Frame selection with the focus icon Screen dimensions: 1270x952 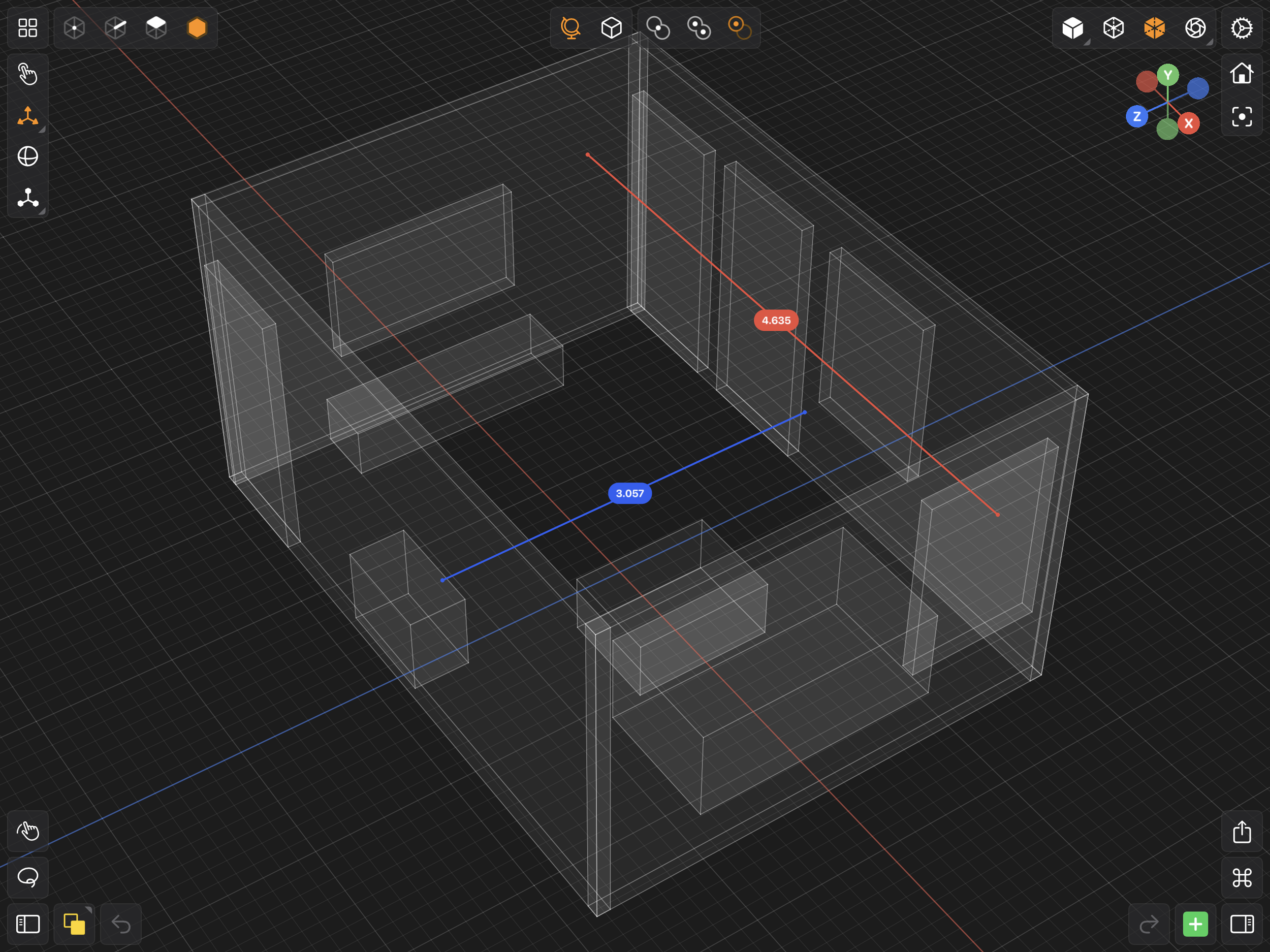[x=1241, y=117]
